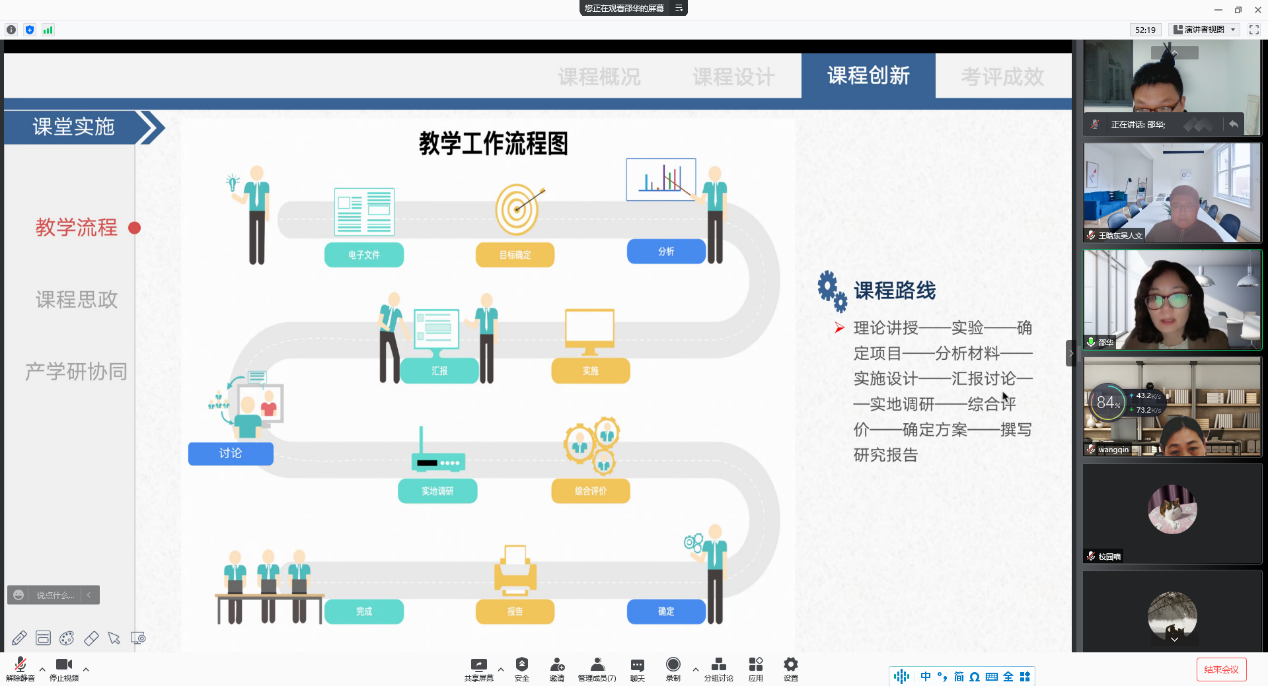Viewport: 1268px width, 686px height.
Task: Click Share Screen (共享屏幕) button
Action: [x=479, y=668]
